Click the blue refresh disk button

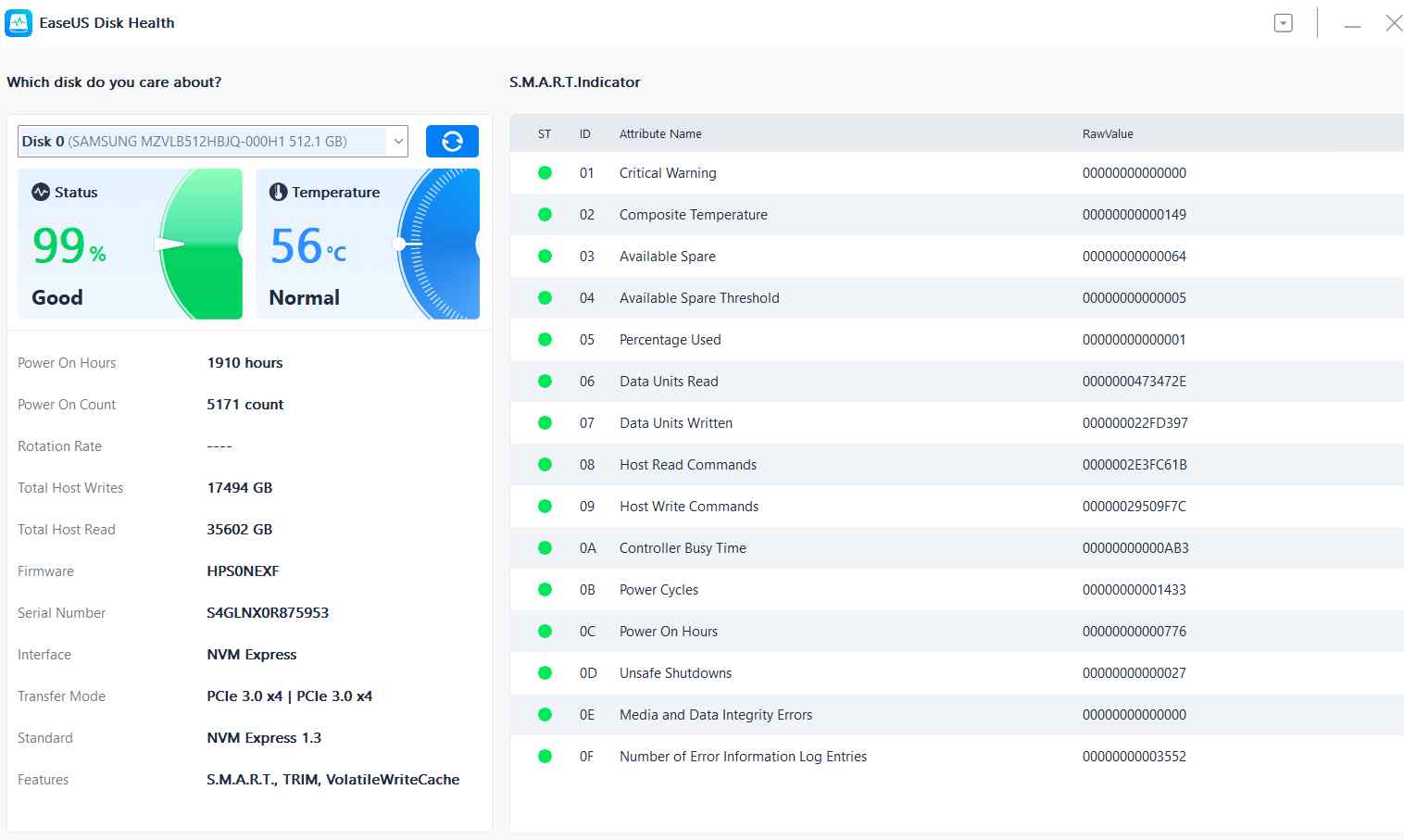pyautogui.click(x=452, y=142)
